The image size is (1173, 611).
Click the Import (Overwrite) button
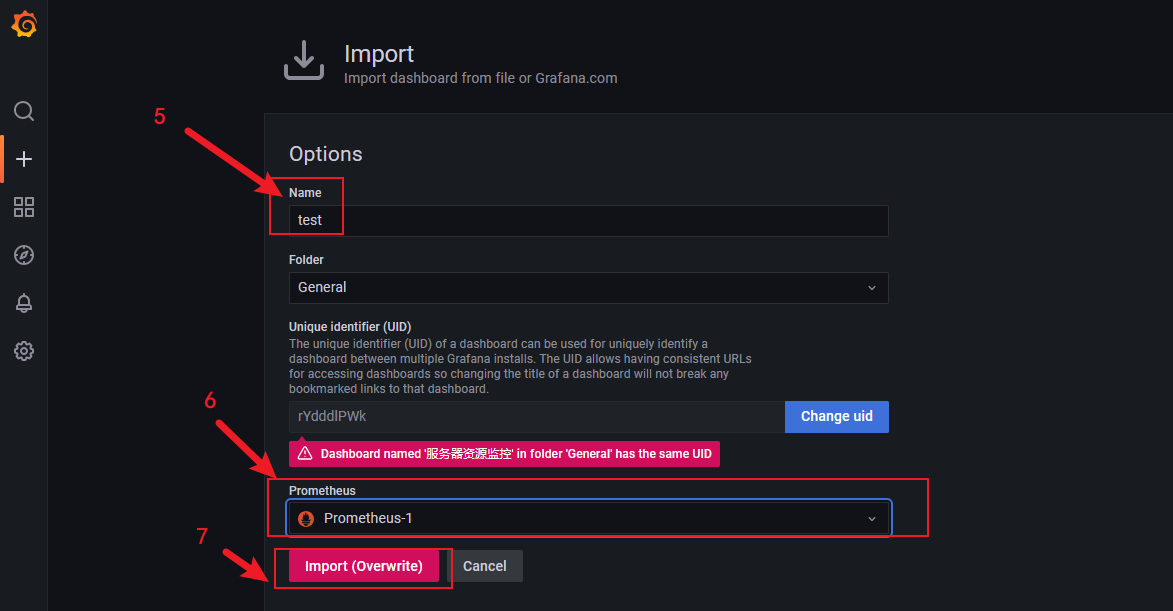pyautogui.click(x=364, y=566)
